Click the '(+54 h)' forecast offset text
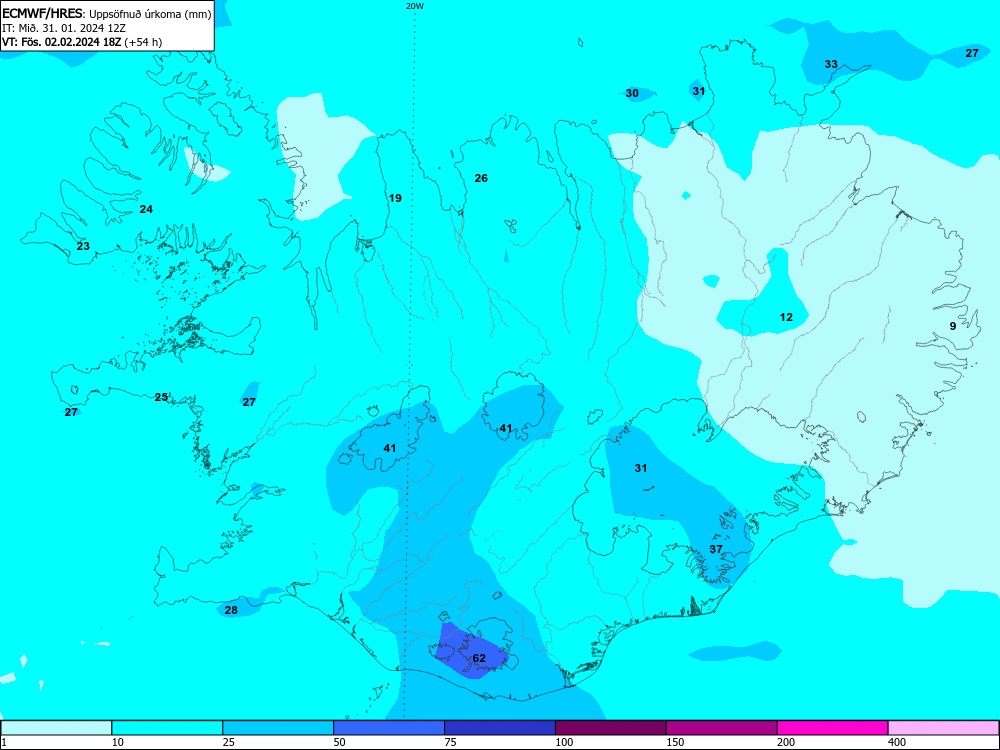The image size is (1000, 750). point(143,42)
